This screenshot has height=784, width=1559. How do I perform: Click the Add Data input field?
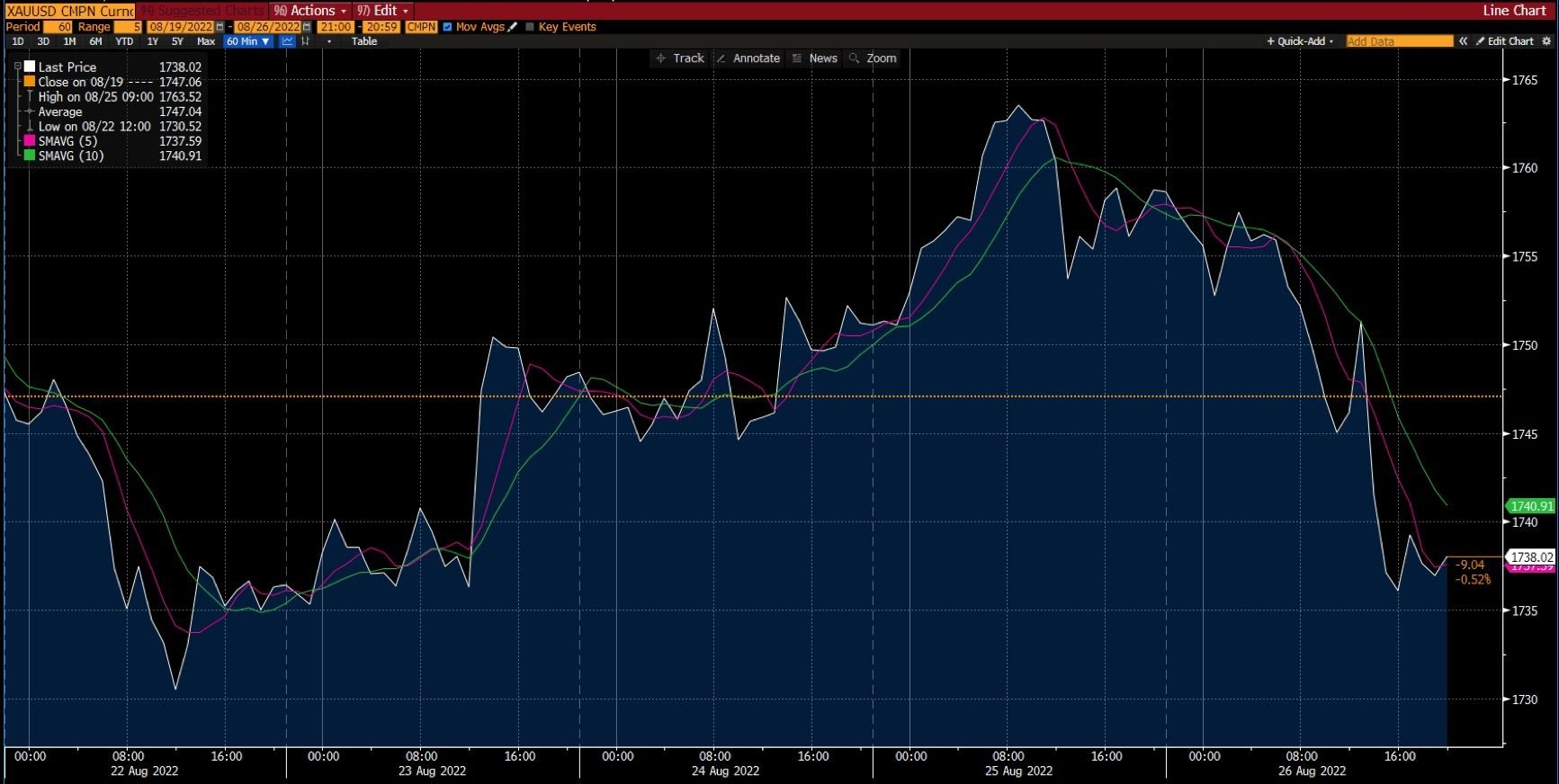tap(1399, 41)
